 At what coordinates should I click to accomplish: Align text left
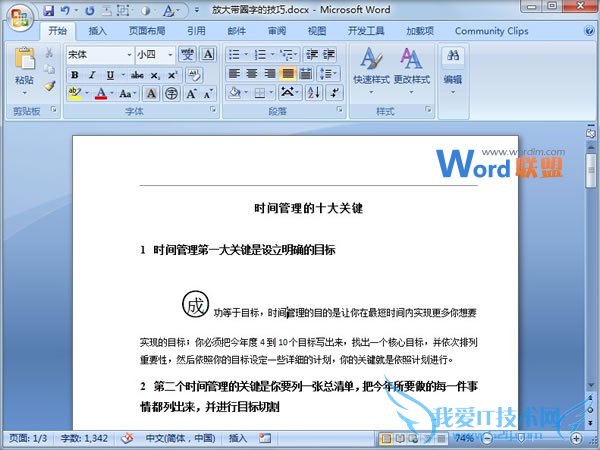tap(234, 73)
